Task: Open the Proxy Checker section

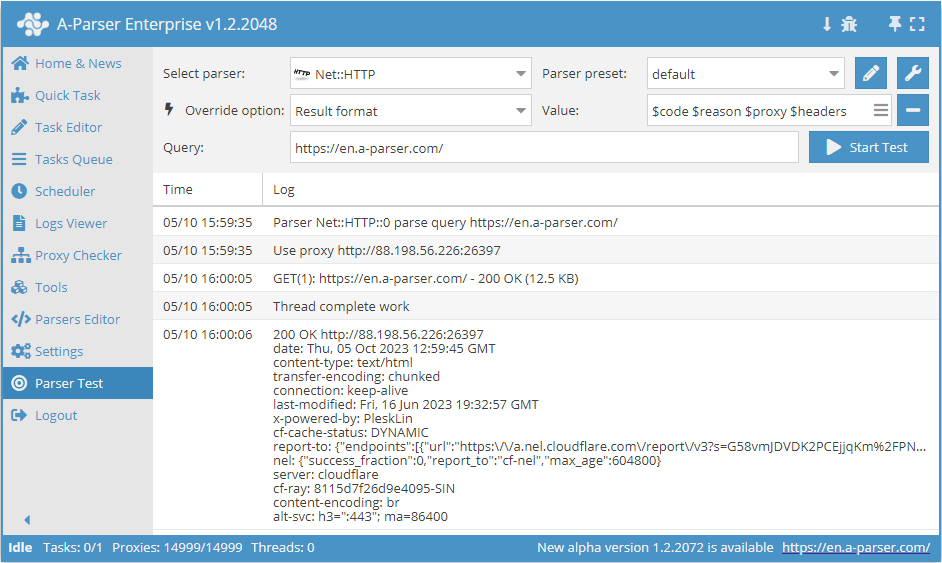Action: click(x=78, y=255)
